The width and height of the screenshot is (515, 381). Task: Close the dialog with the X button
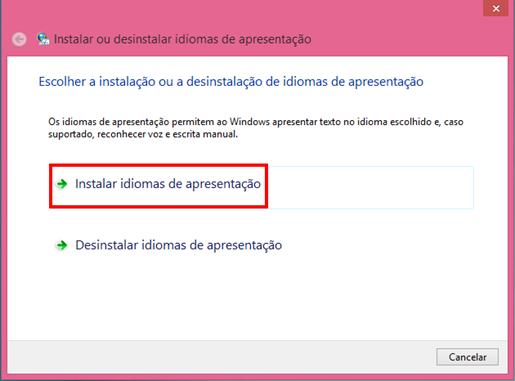[x=496, y=8]
